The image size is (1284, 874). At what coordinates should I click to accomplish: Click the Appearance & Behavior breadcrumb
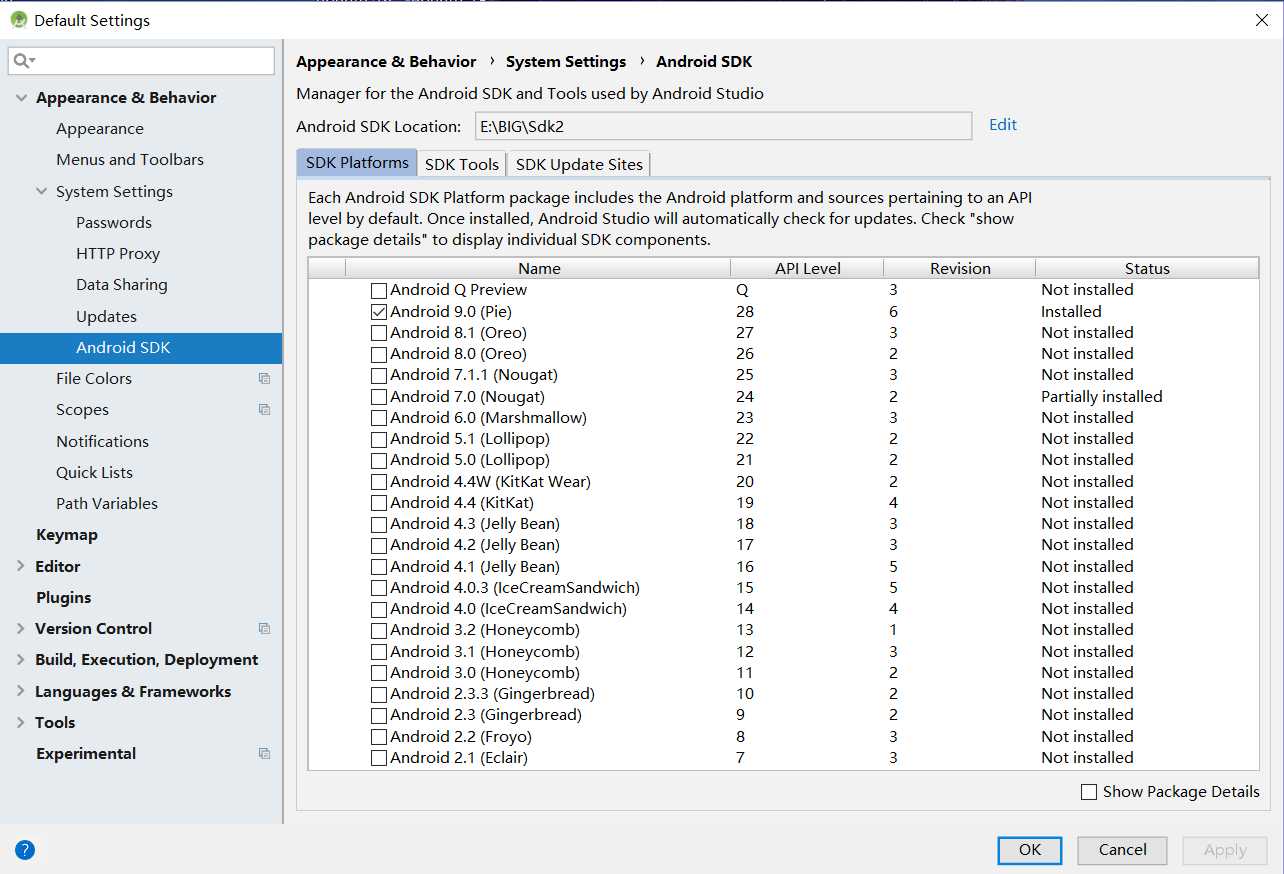pos(386,61)
